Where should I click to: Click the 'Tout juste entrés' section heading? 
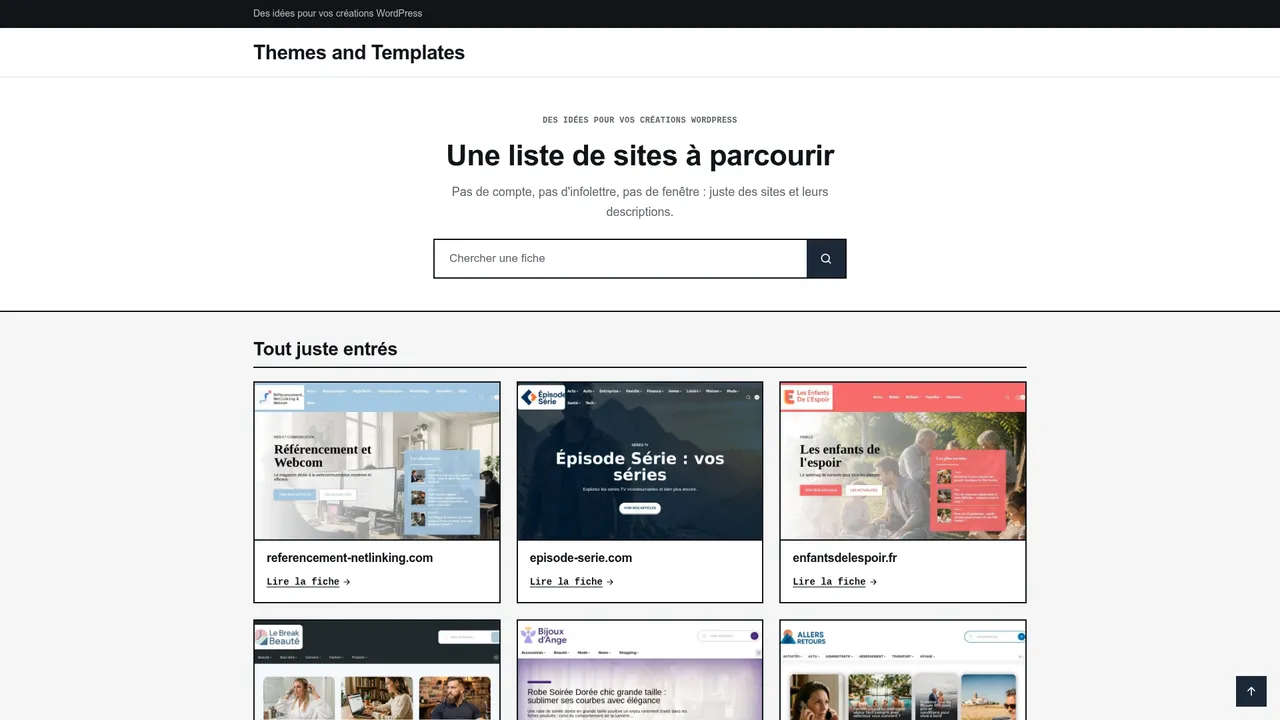pyautogui.click(x=325, y=349)
